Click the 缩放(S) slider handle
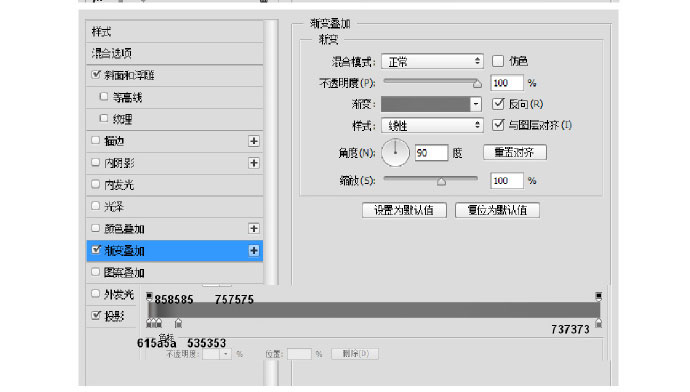Image resolution: width=690 pixels, height=392 pixels. coord(441,181)
